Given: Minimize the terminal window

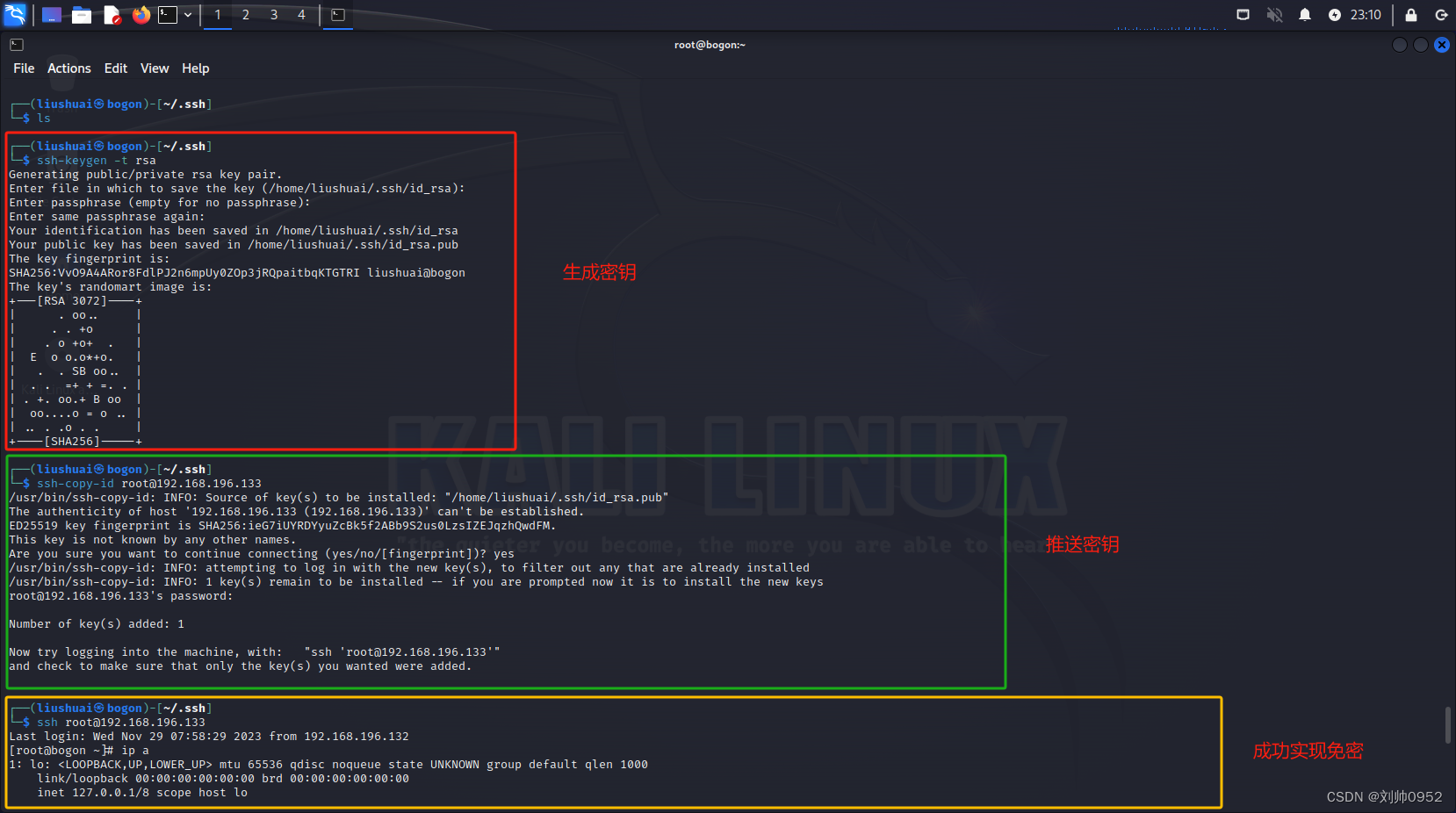Looking at the screenshot, I should coord(1400,45).
